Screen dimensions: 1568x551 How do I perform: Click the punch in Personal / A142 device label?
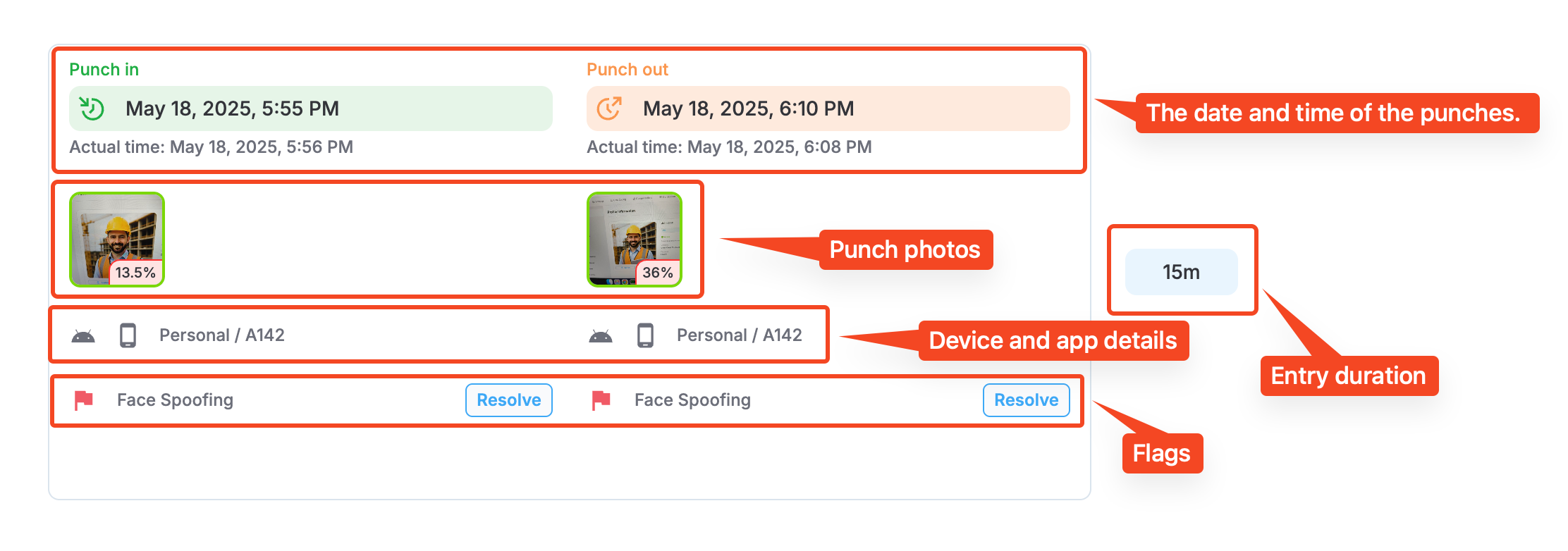click(x=221, y=335)
